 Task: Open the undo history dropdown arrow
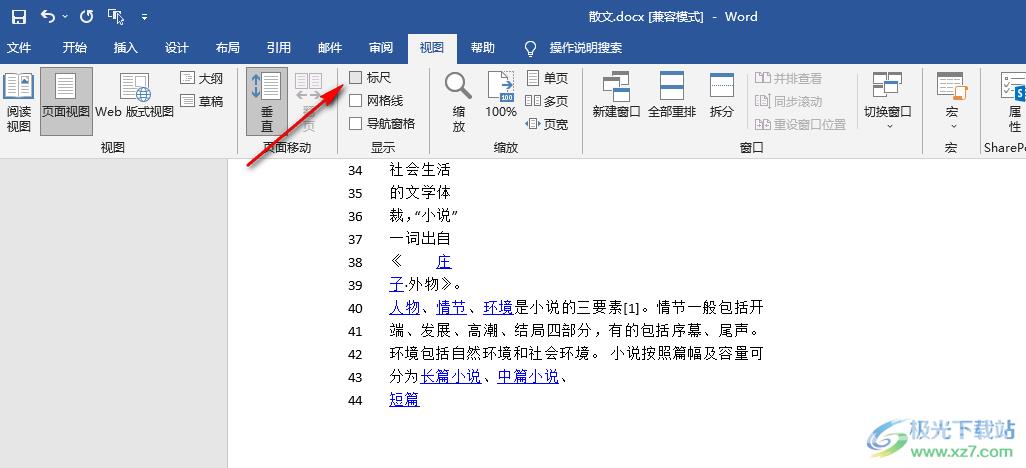pos(65,16)
